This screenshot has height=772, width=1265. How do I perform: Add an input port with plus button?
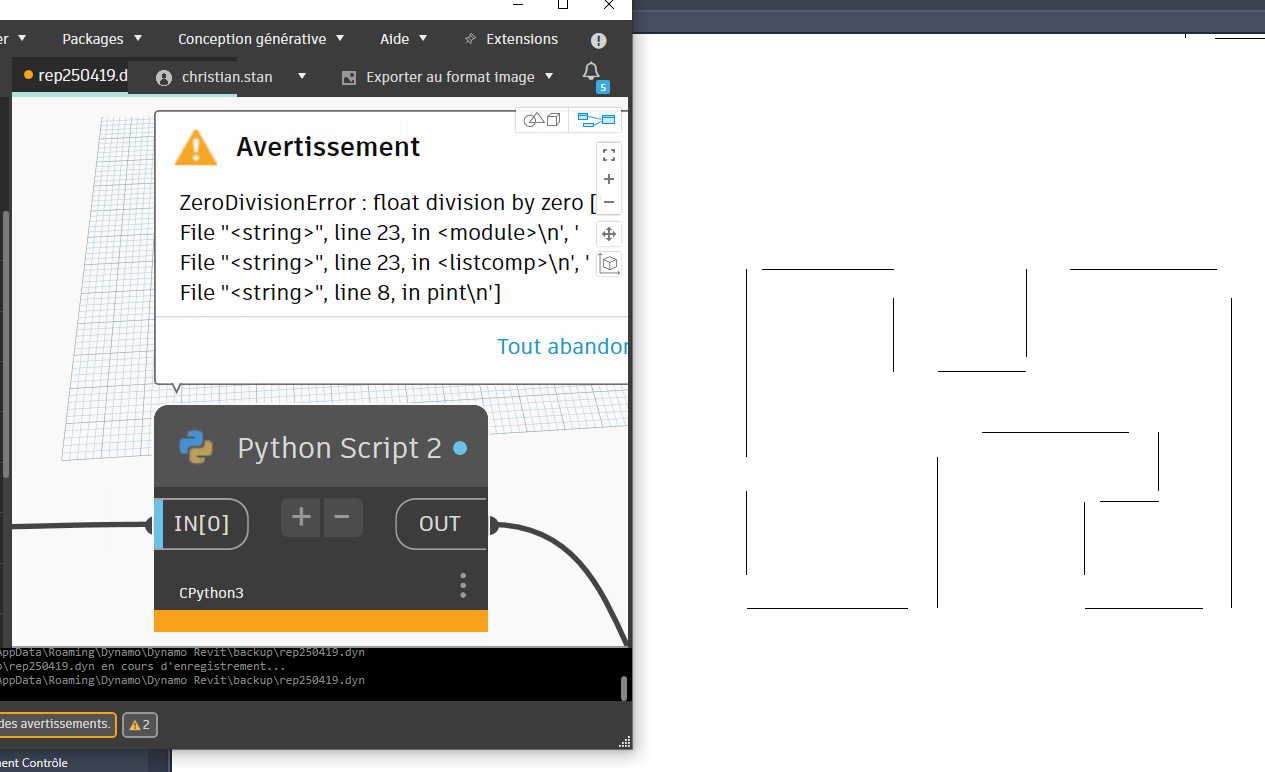coord(301,518)
